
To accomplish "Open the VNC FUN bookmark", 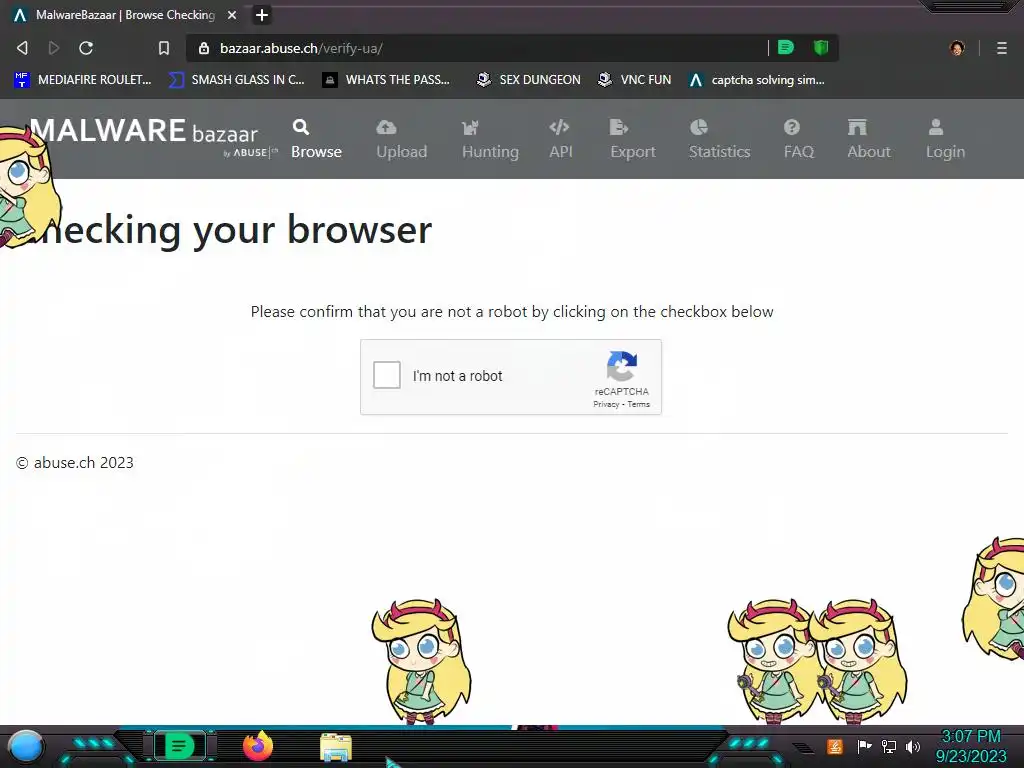I will 634,80.
